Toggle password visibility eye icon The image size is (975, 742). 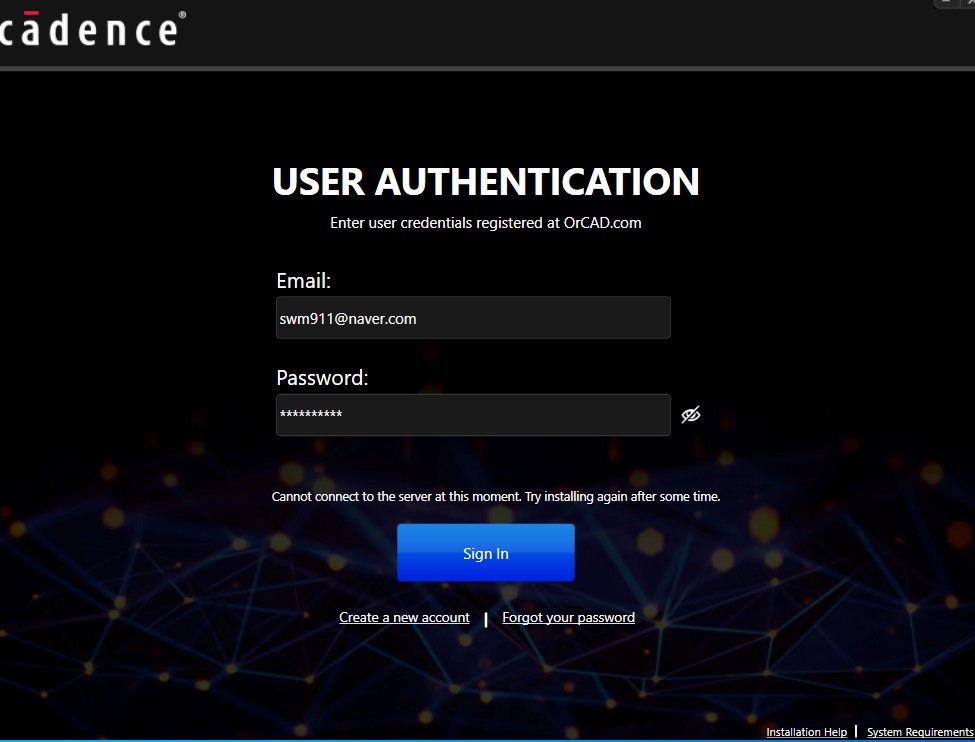[690, 414]
